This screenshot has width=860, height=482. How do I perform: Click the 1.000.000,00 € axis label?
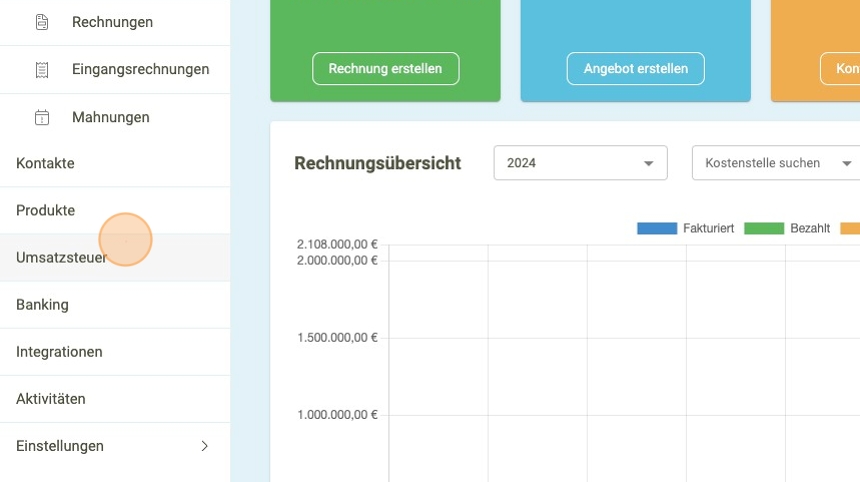click(337, 415)
